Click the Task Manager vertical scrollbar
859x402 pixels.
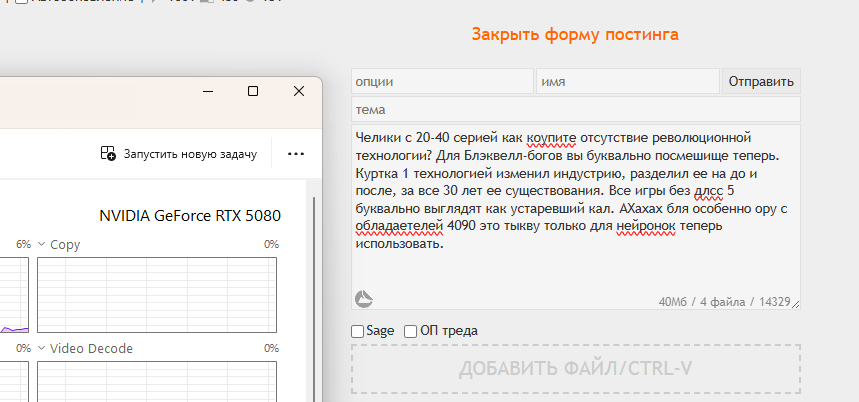coord(314,298)
